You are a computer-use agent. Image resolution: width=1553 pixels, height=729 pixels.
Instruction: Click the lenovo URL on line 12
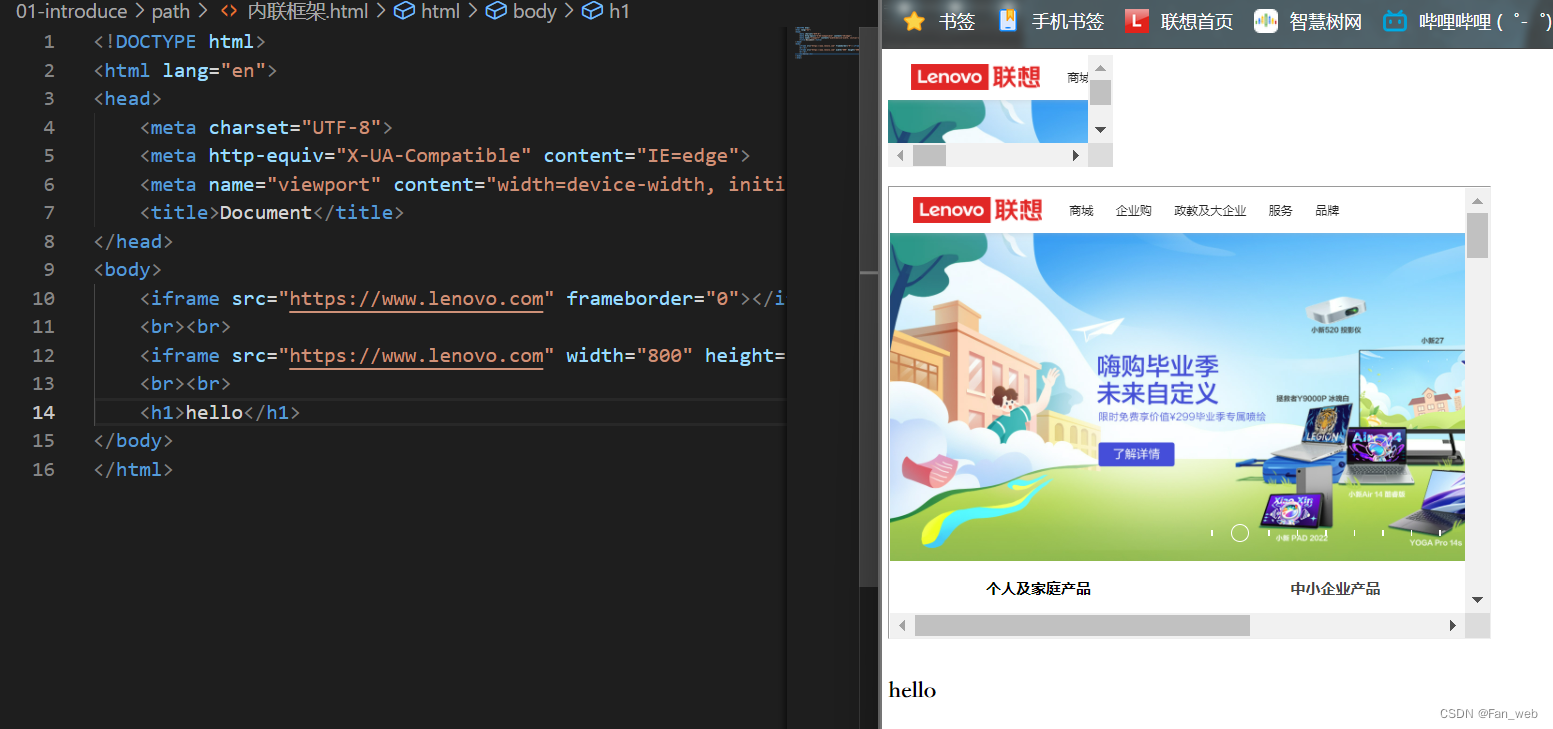click(416, 355)
